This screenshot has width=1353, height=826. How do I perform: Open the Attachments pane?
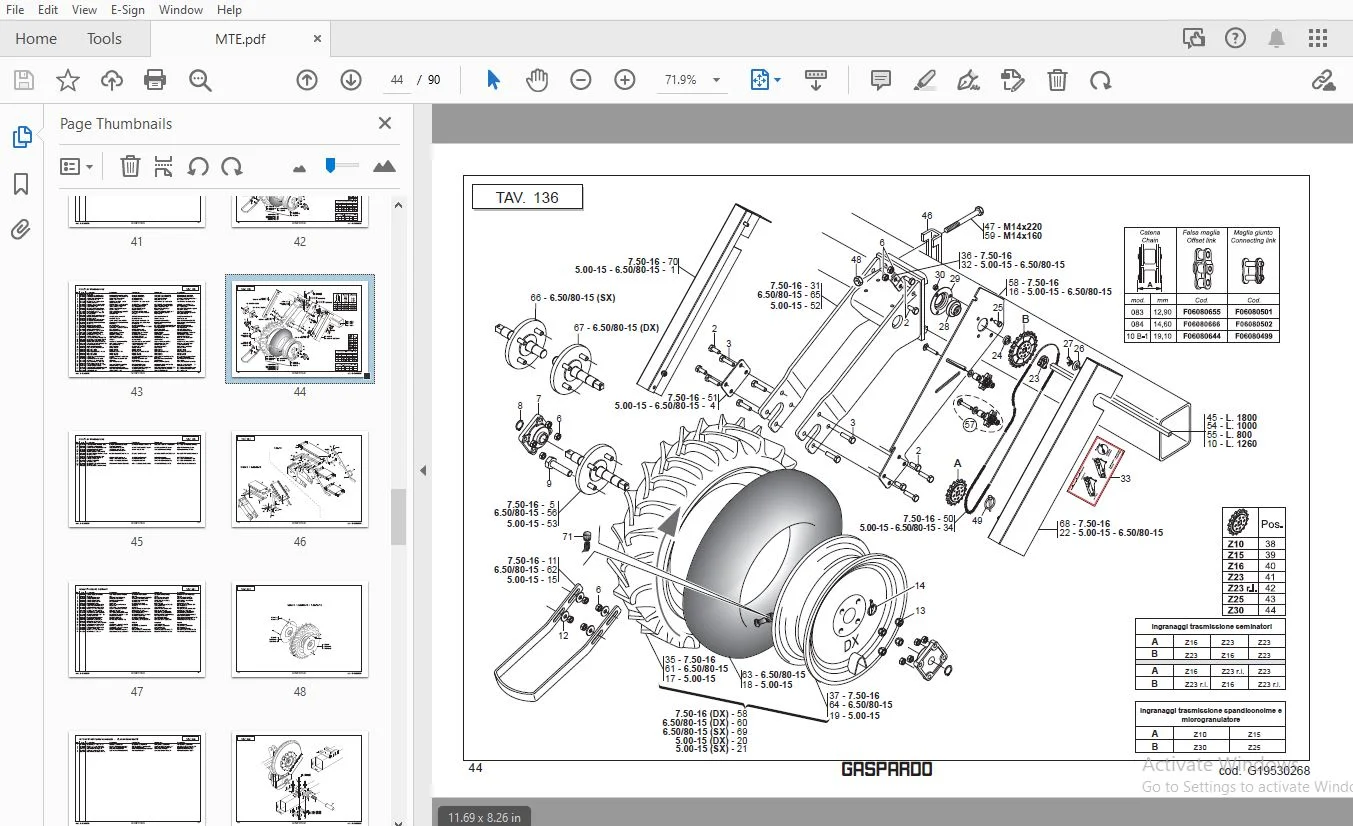(x=21, y=231)
